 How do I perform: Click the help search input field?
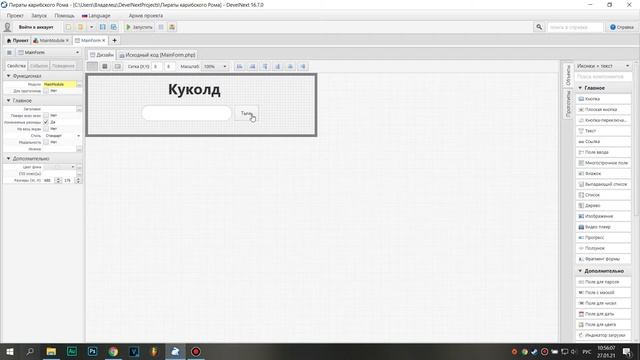coord(575,27)
